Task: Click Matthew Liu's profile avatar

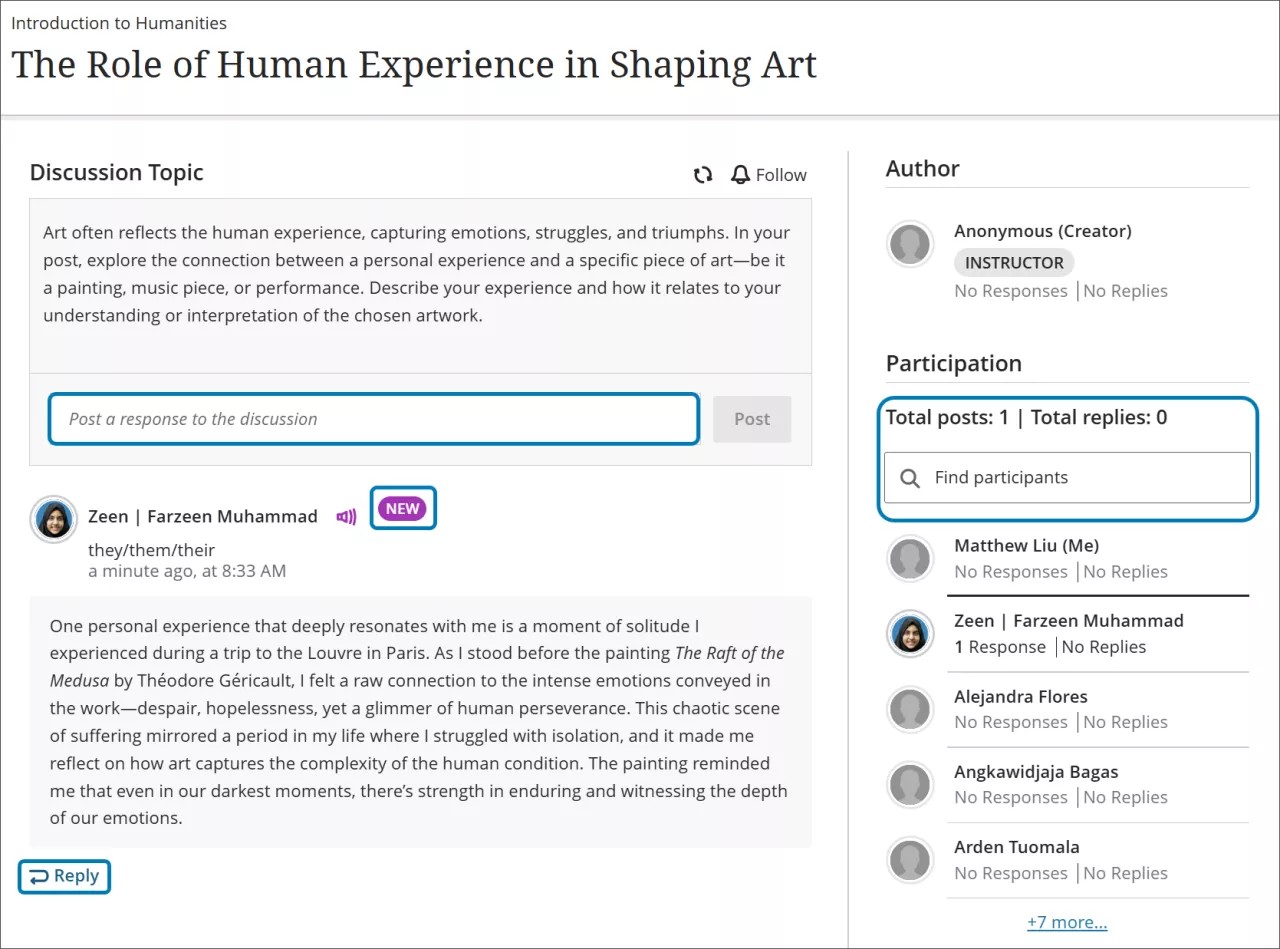Action: (910, 559)
